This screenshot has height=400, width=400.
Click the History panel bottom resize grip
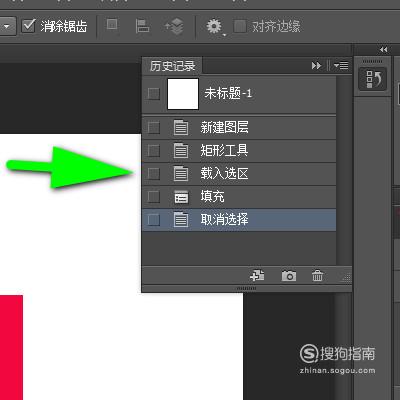coord(247,288)
